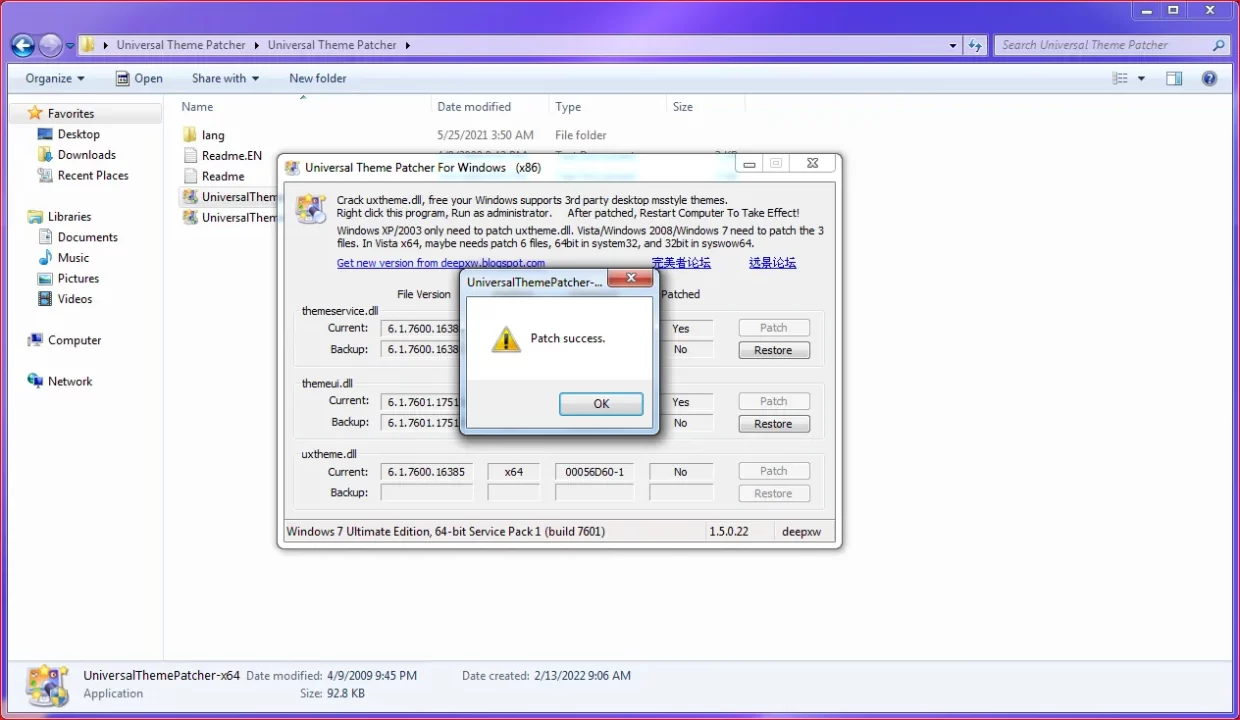The image size is (1240, 720).
Task: Click Patch for themeui.dll
Action: coord(773,401)
